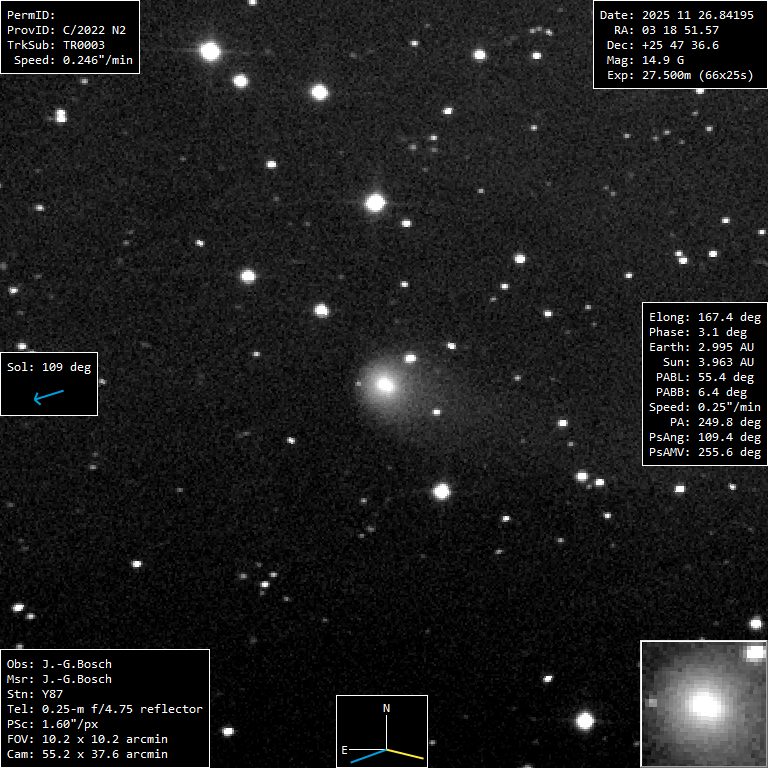This screenshot has height=768, width=768.
Task: Click the PsAMV 255.6 deg entry
Action: coord(704,452)
